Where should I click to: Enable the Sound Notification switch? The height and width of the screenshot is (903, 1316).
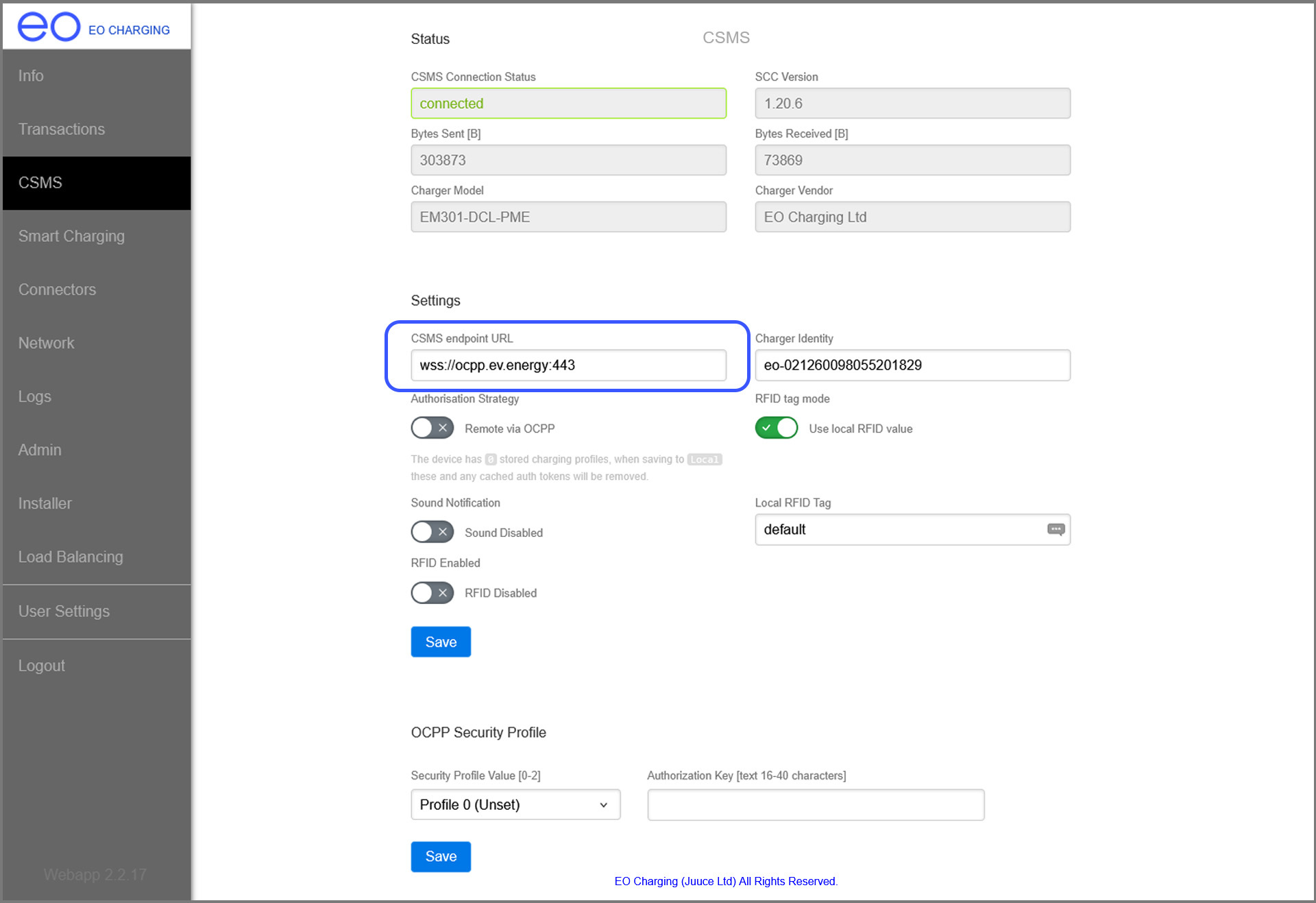432,532
